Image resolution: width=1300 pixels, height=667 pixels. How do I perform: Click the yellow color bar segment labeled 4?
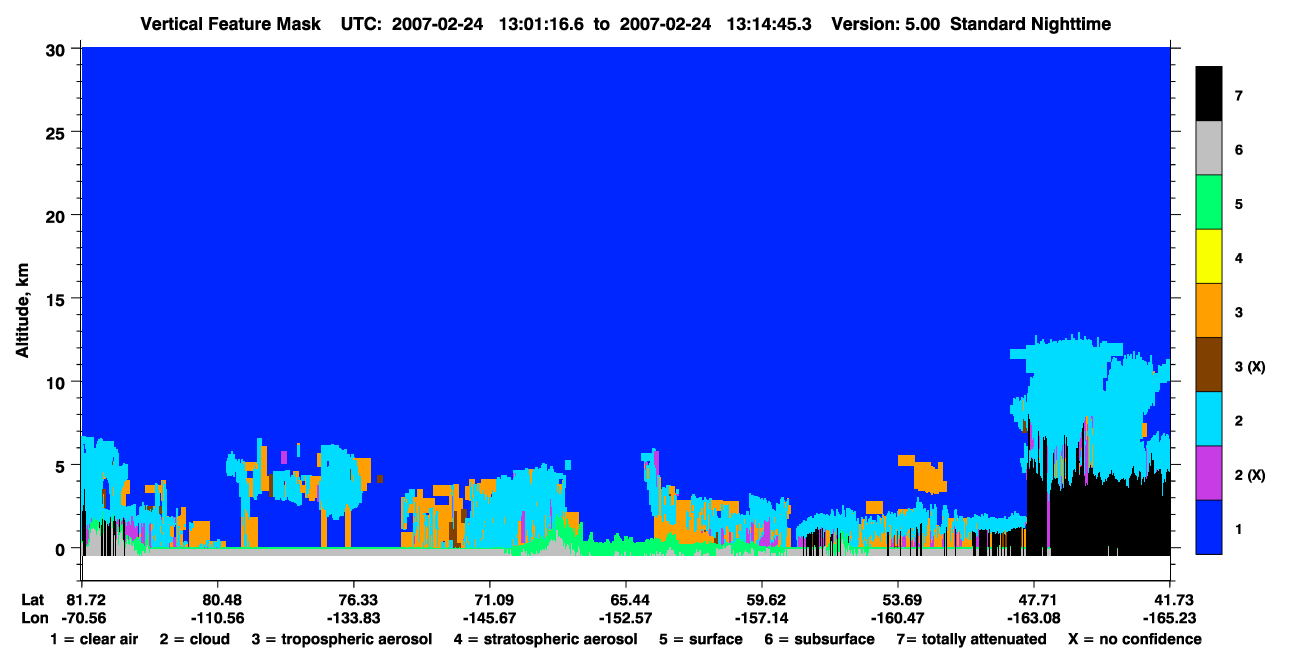1209,257
